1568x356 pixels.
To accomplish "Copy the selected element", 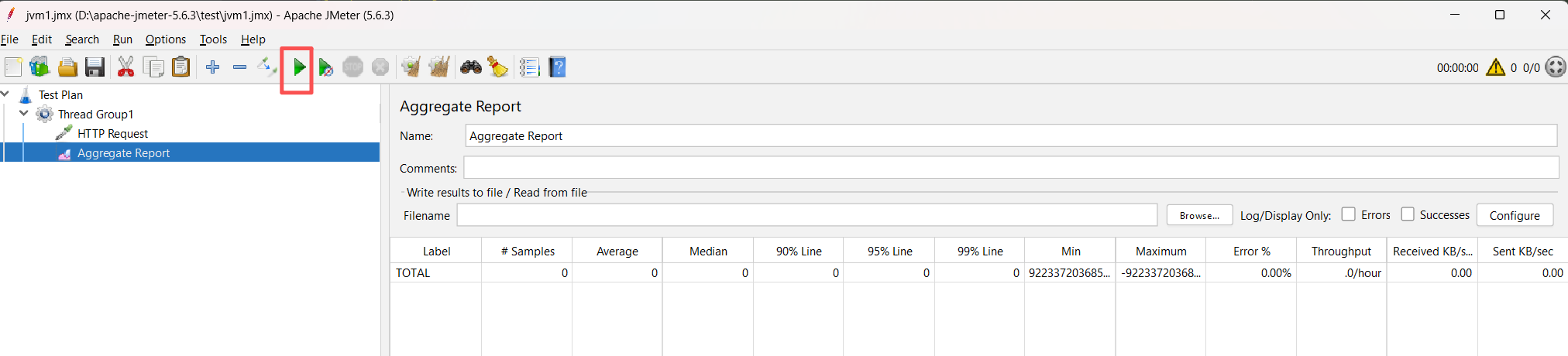I will [x=153, y=67].
